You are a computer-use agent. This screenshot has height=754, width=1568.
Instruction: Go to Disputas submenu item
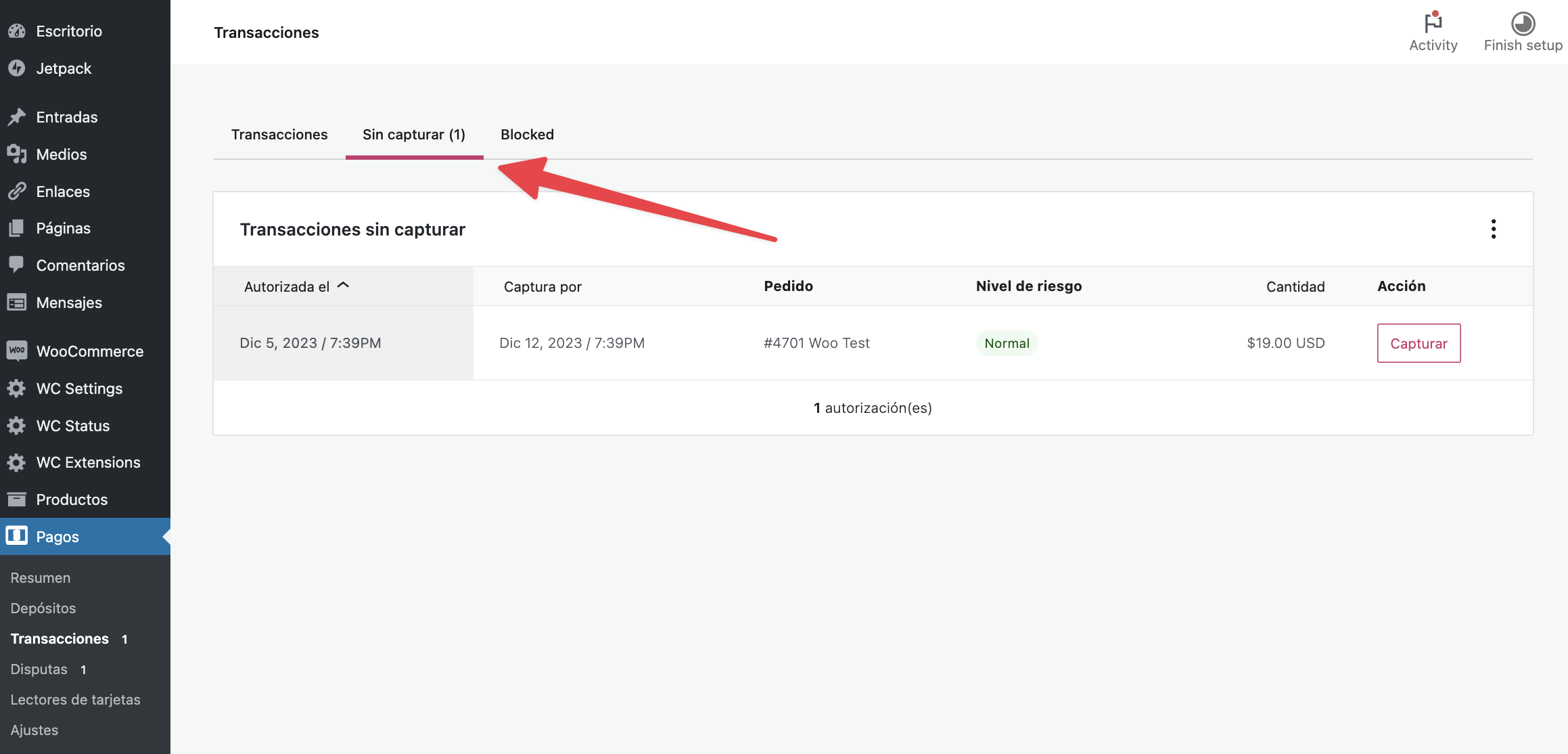coord(39,669)
